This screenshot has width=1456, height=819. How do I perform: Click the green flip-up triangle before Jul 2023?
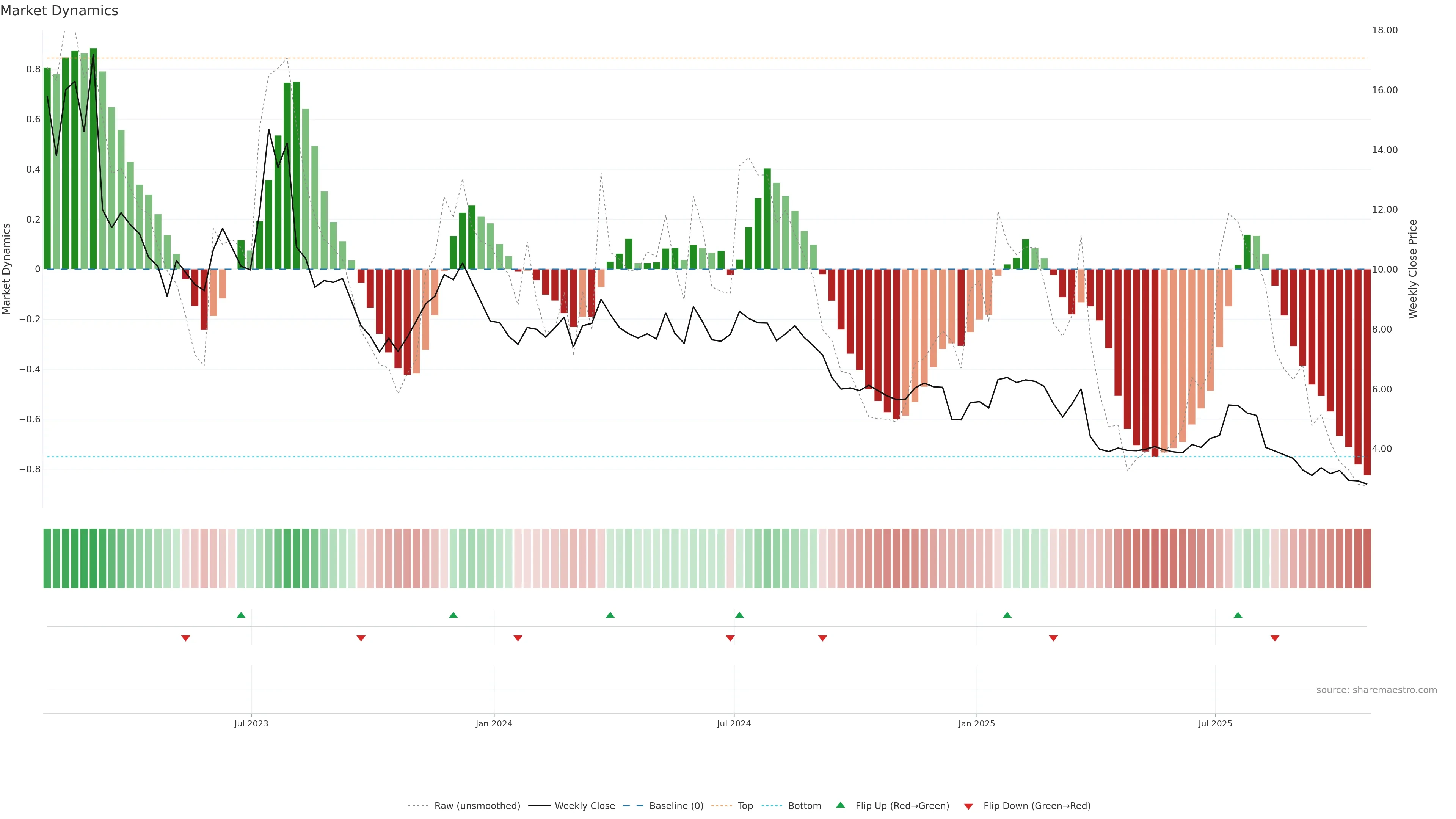(x=241, y=615)
